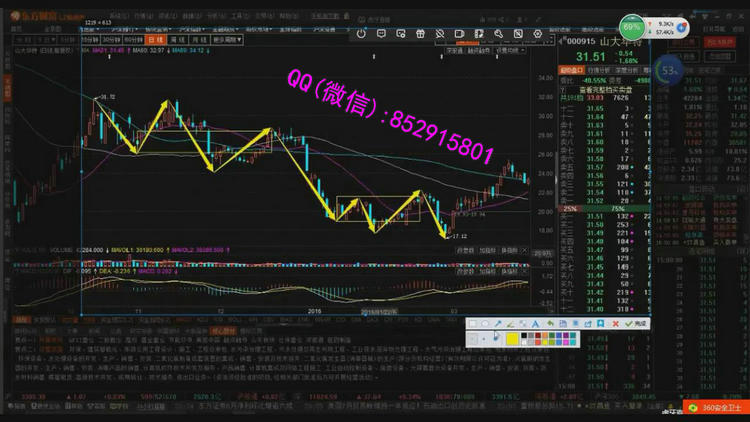Select the rectangle shape annotation tool
This screenshot has width=750, height=422.
coord(473,324)
